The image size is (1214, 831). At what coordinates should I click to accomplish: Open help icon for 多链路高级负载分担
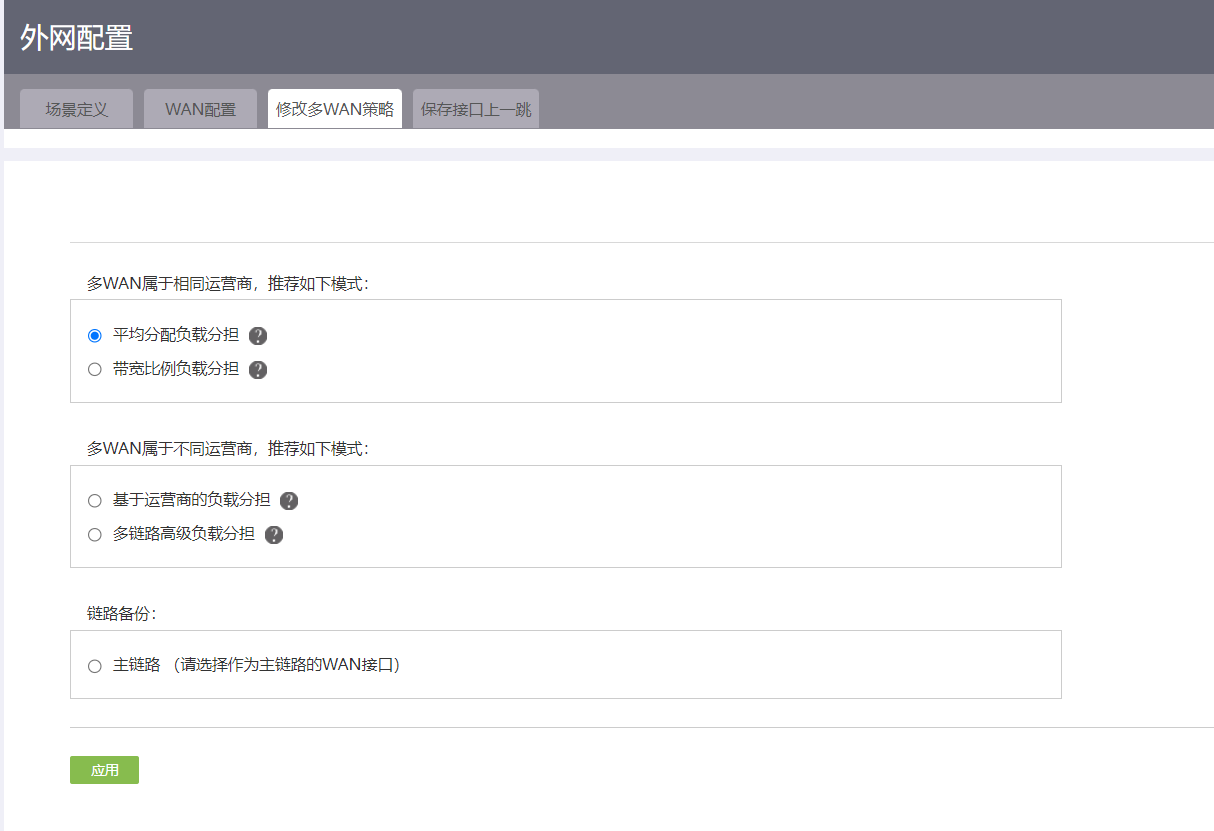(x=274, y=535)
